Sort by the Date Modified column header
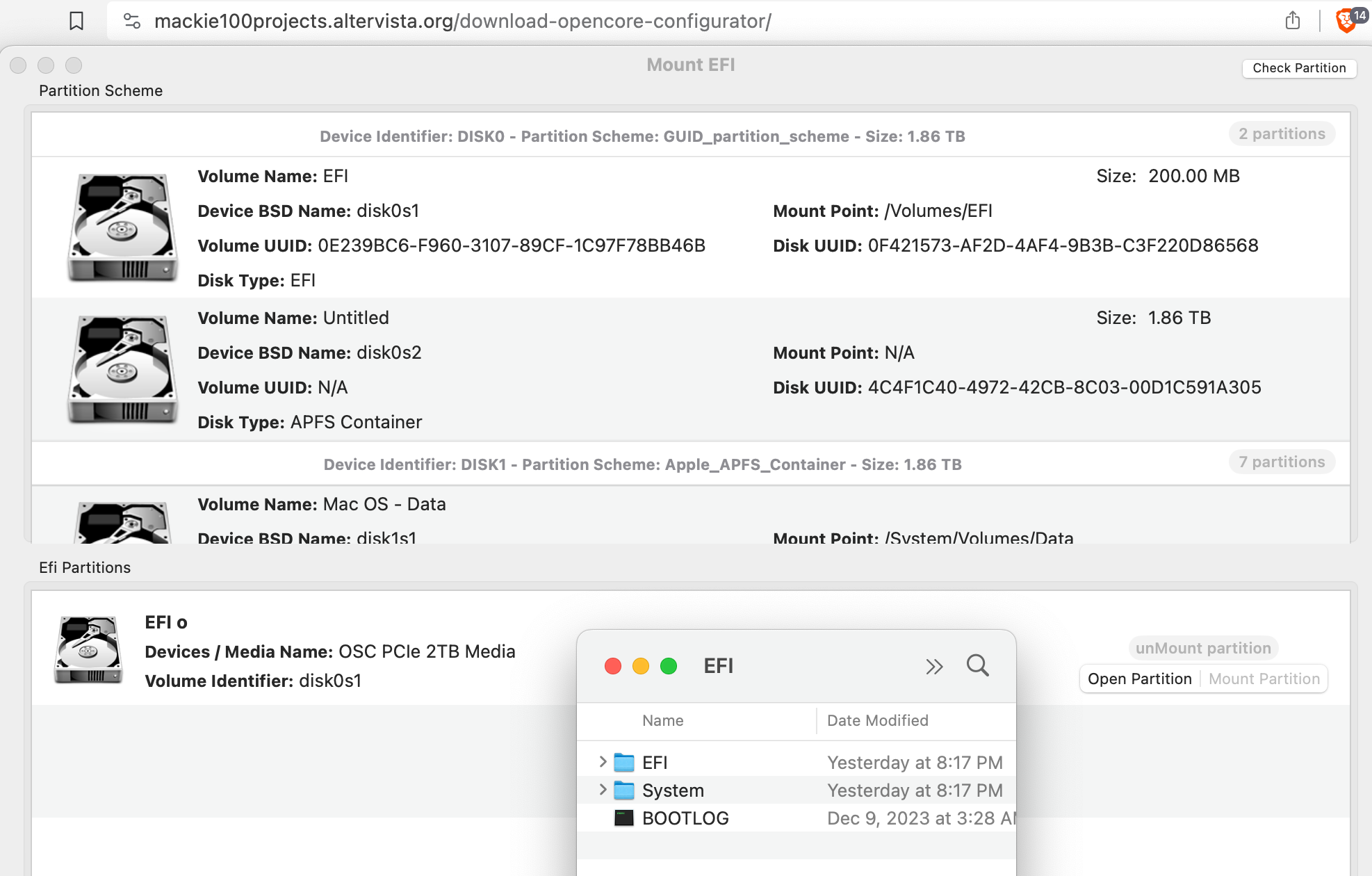 coord(877,721)
